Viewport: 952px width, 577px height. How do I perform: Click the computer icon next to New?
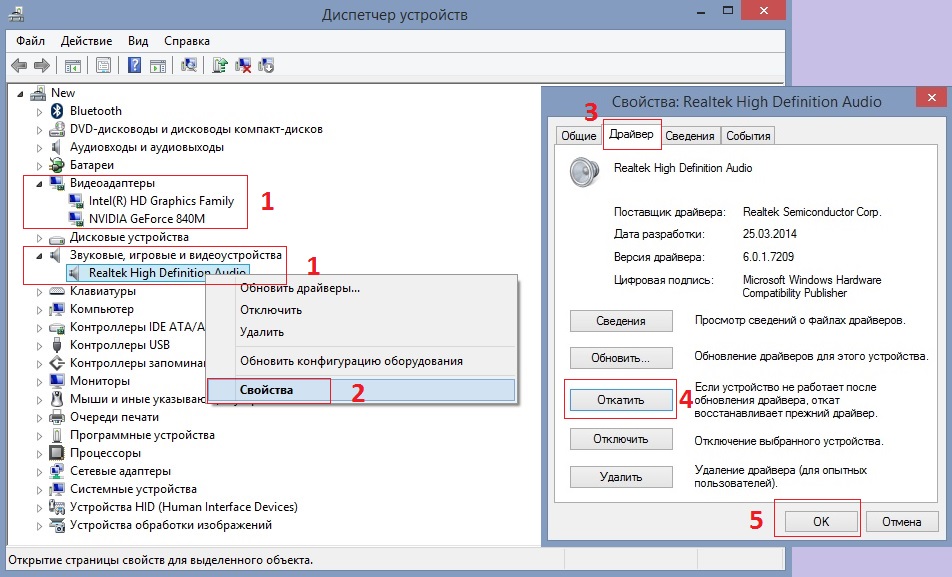38,93
